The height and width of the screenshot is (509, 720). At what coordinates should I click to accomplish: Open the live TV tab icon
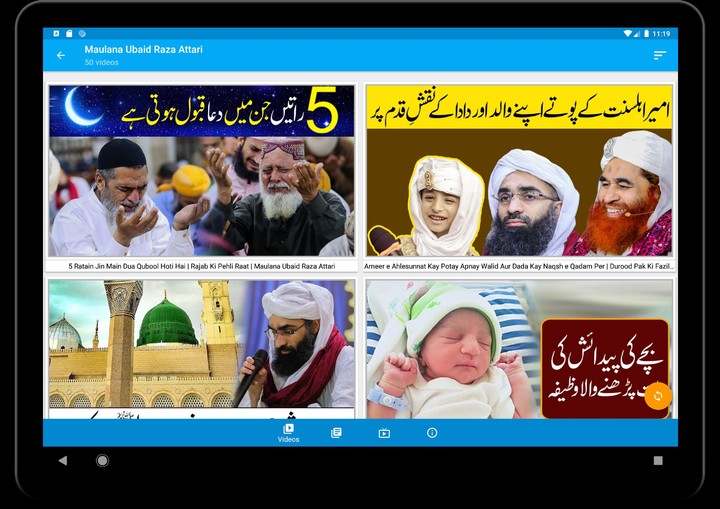[x=384, y=433]
